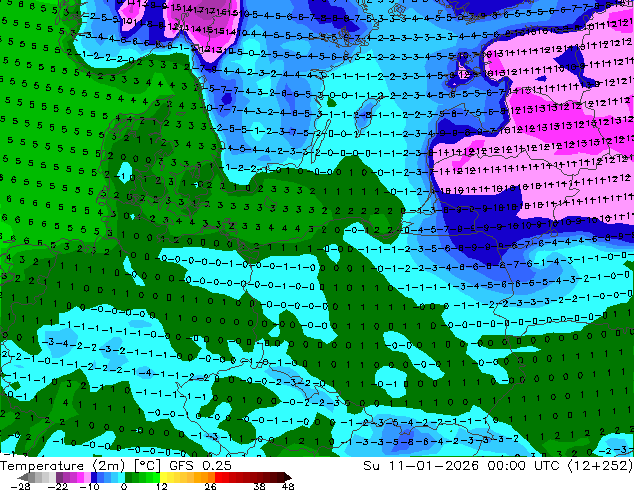Image resolution: width=634 pixels, height=490 pixels.
Task: Click the '-10' legend scale value
Action: coord(90,486)
